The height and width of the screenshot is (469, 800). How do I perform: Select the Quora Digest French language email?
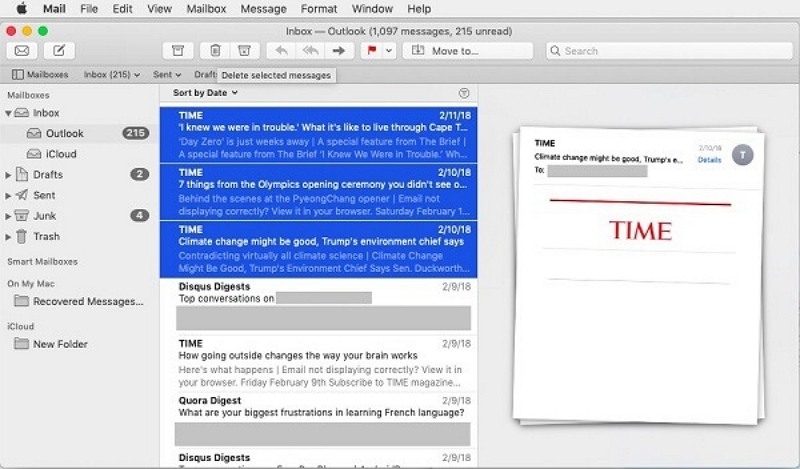pos(318,421)
